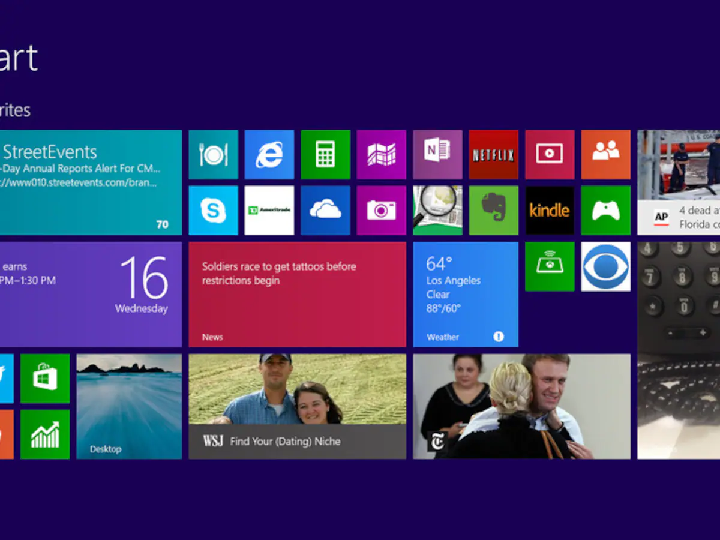
Task: Open the TD Ameritrade tile
Action: click(269, 210)
